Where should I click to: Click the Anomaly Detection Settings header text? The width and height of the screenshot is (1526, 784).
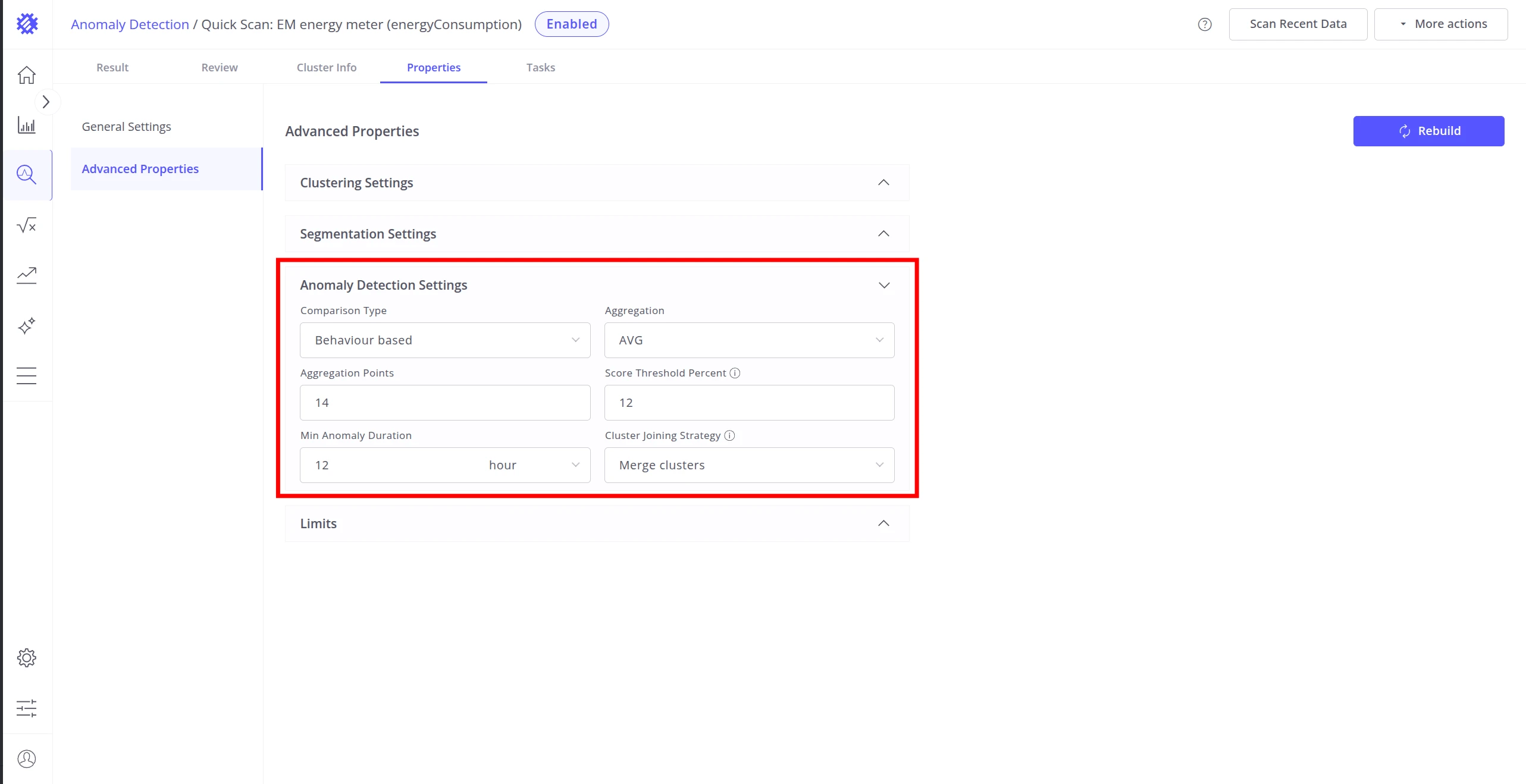(384, 285)
